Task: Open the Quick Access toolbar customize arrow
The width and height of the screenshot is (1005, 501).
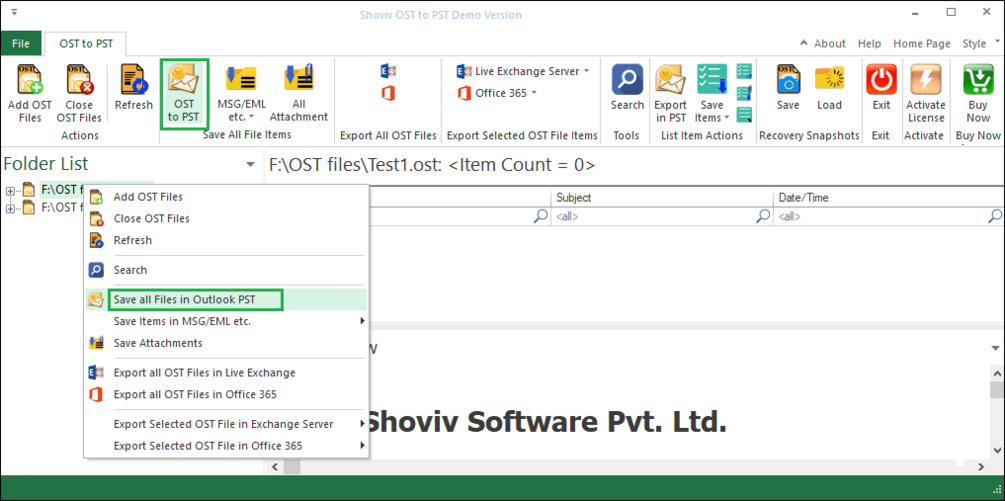Action: pyautogui.click(x=13, y=12)
